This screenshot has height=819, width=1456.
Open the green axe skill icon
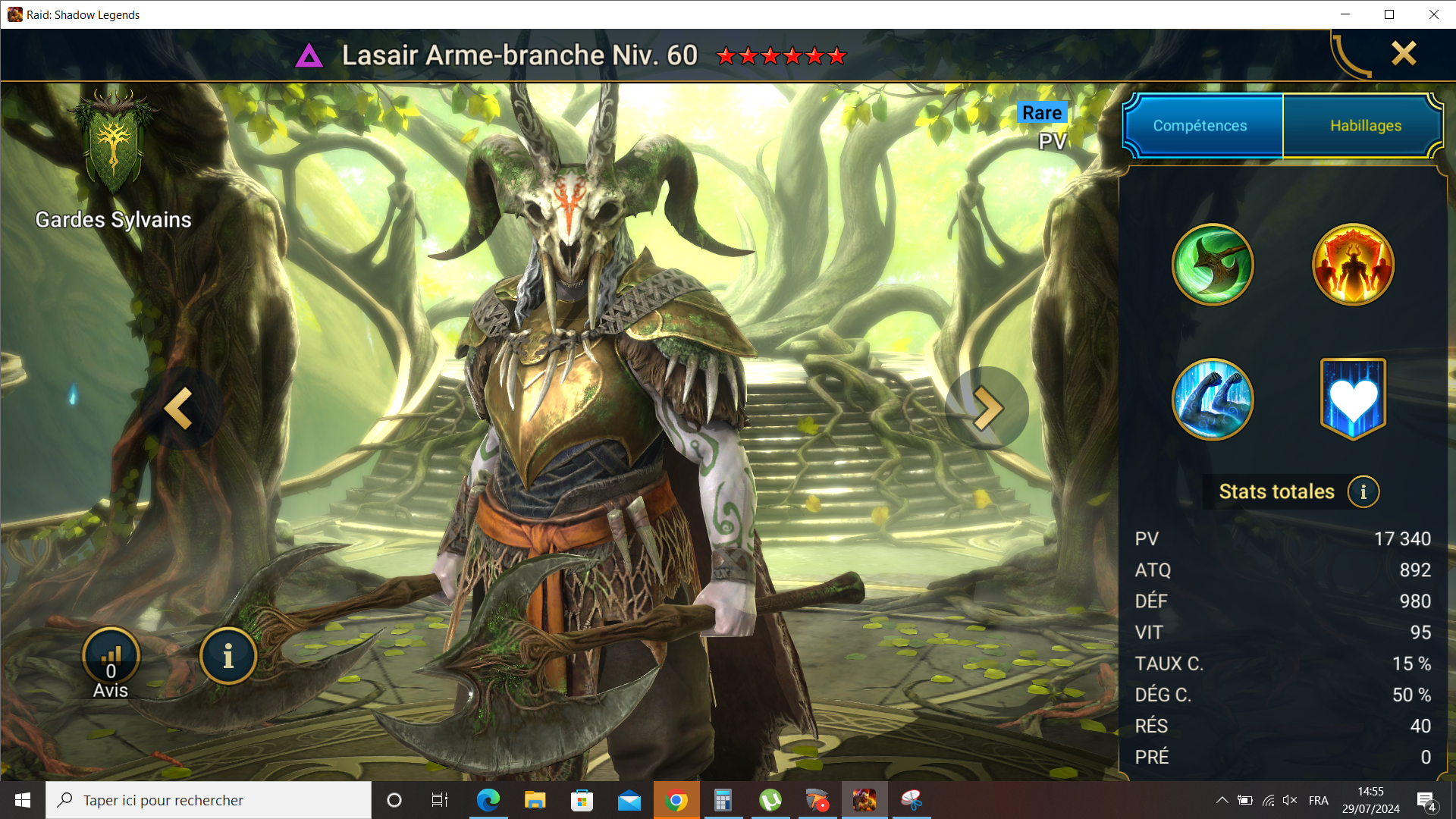point(1212,265)
